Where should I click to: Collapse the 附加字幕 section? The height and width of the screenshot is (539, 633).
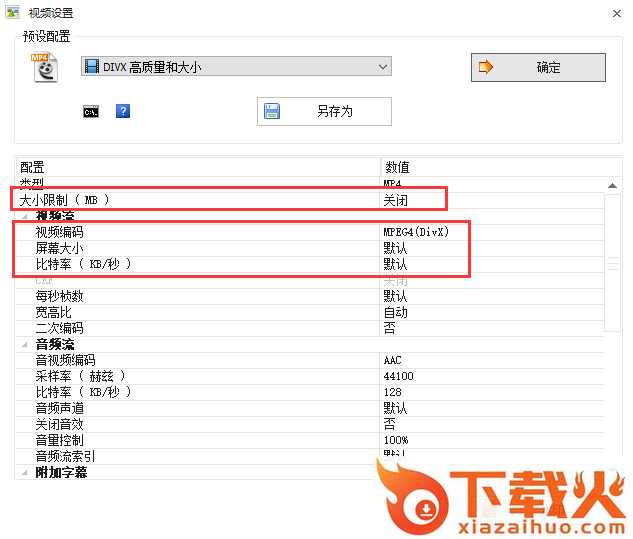click(24, 472)
